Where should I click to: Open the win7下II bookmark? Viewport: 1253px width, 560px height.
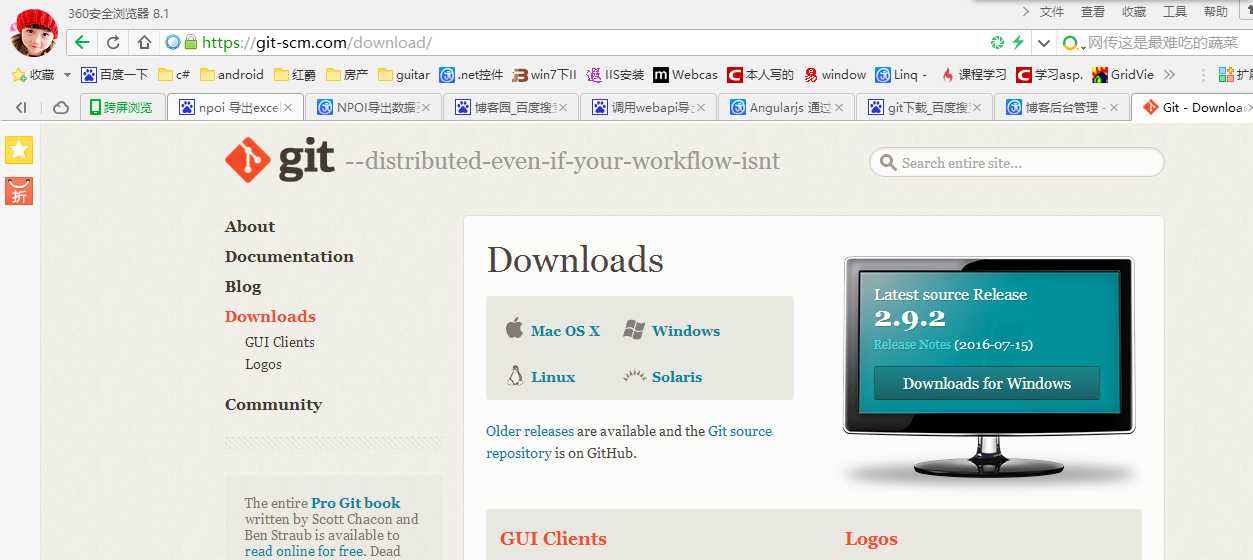point(545,74)
